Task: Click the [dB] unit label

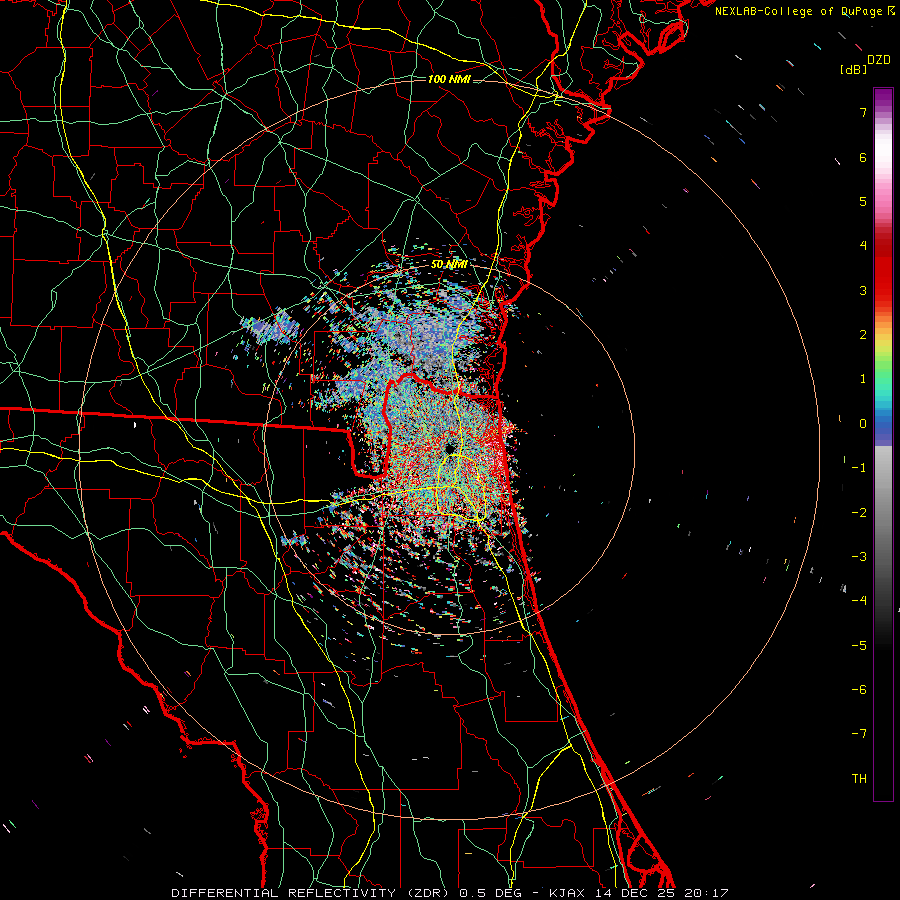Action: (x=853, y=69)
